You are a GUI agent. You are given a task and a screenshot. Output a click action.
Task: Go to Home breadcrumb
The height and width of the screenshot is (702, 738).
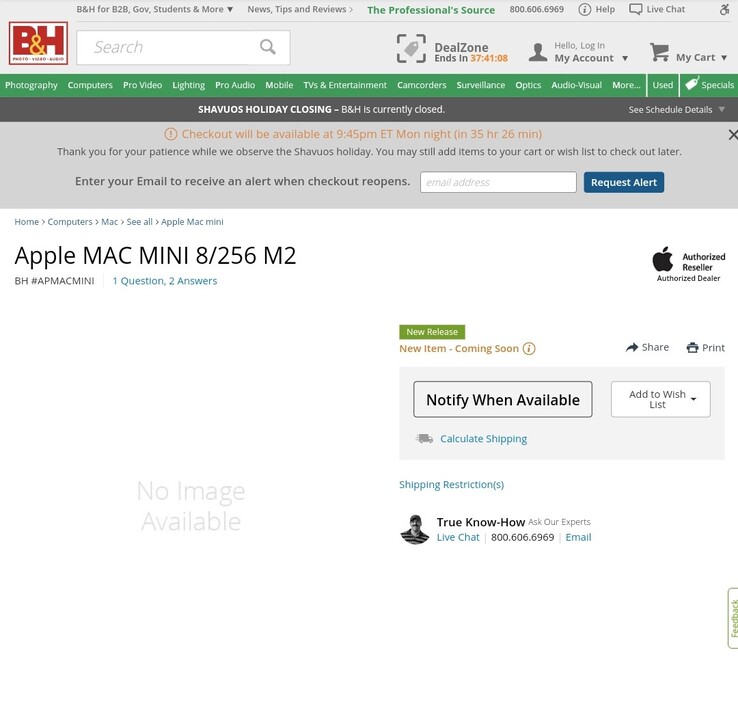tap(26, 222)
